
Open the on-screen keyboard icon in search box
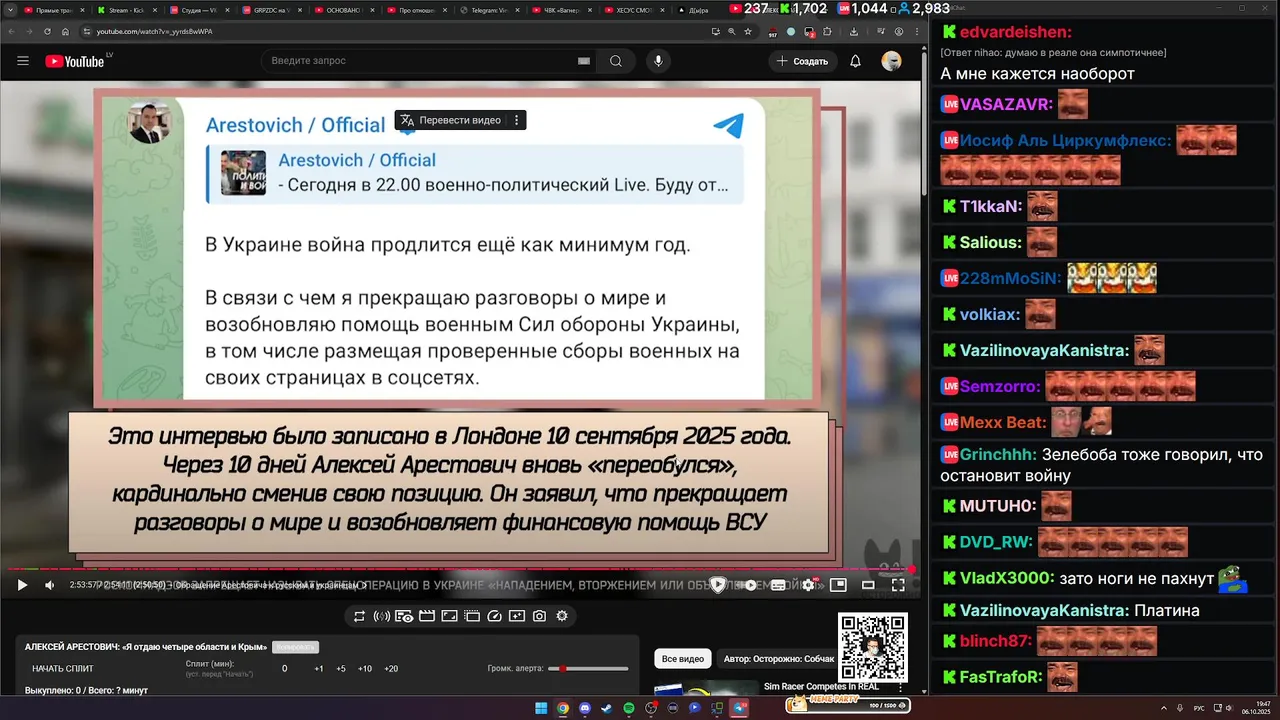[x=584, y=61]
